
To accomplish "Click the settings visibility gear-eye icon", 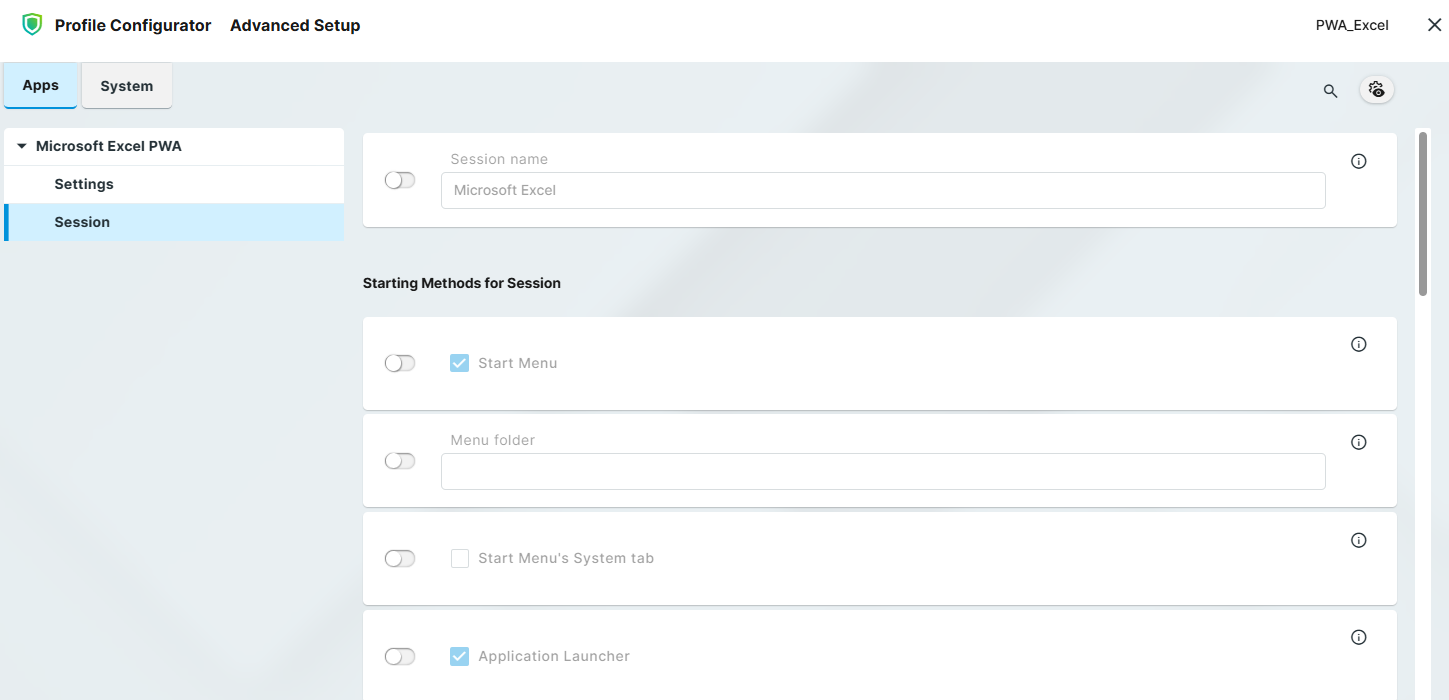I will coord(1377,90).
